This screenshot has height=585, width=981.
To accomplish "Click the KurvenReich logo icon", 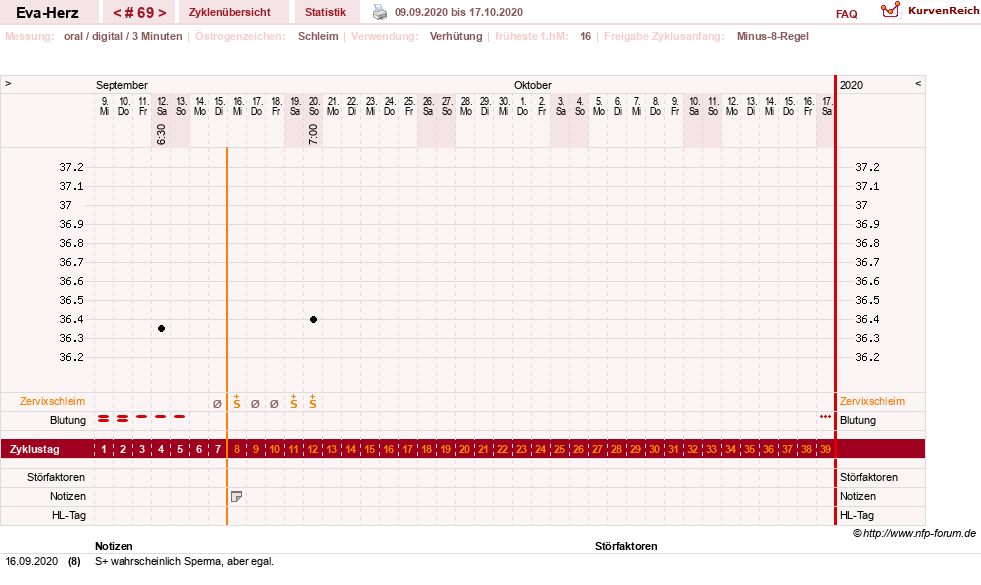I will (890, 10).
